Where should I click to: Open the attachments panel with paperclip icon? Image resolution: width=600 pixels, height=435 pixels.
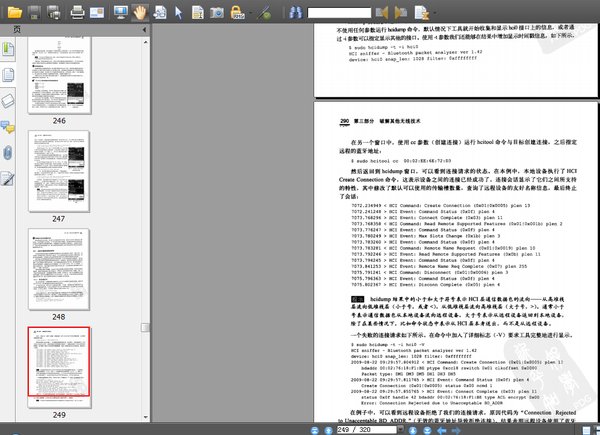click(x=8, y=153)
